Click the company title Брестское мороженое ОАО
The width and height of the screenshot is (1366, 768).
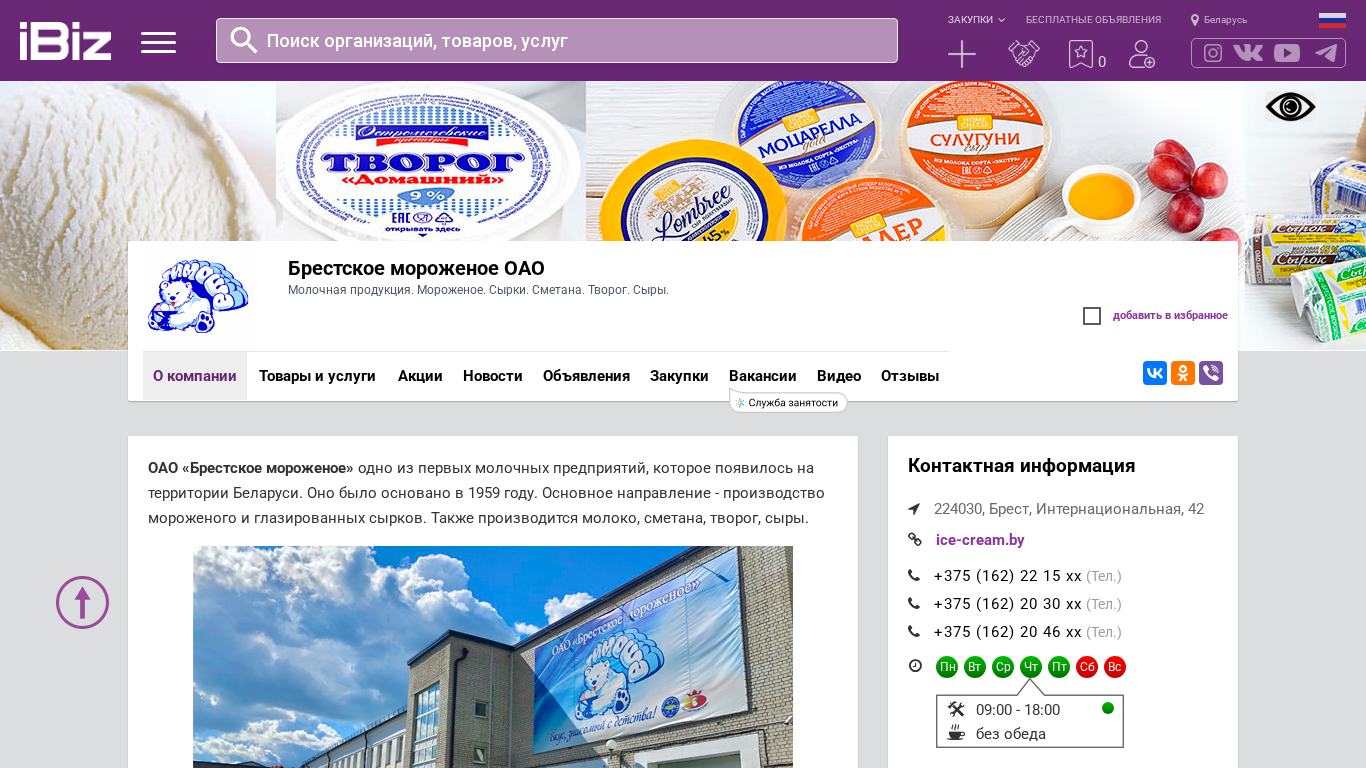pos(416,268)
